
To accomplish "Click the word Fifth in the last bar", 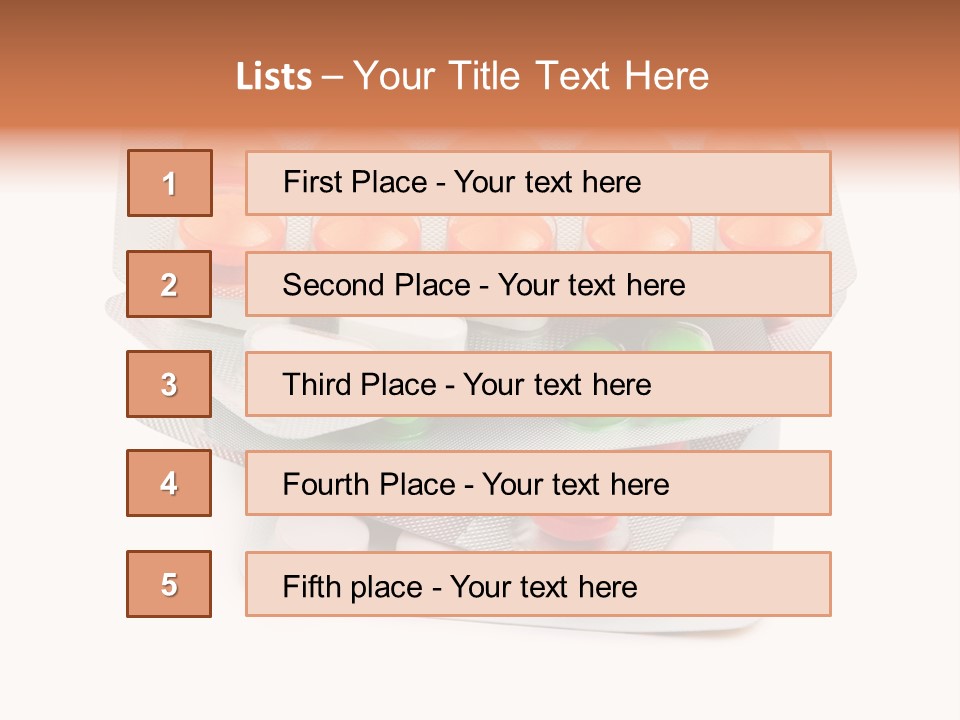I will (311, 586).
